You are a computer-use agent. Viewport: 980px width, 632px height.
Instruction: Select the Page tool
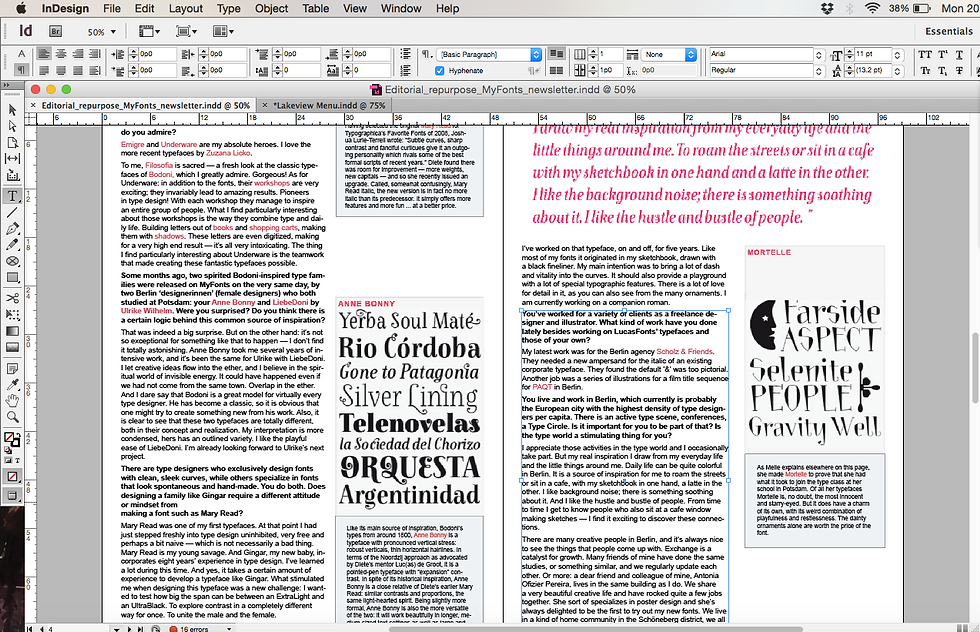click(12, 143)
